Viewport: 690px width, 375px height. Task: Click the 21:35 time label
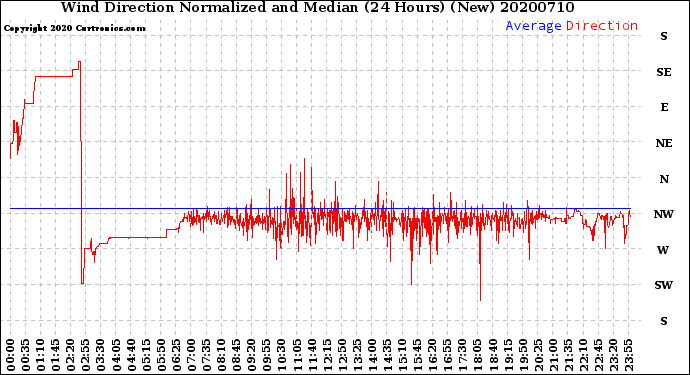tap(568, 355)
